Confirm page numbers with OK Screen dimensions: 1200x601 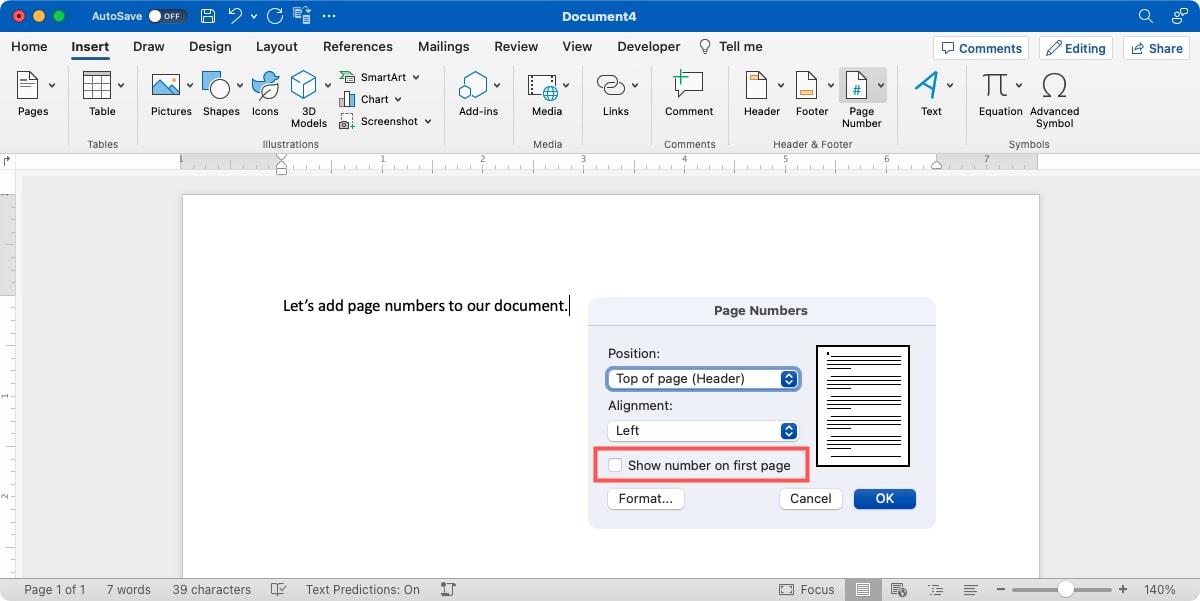click(884, 498)
